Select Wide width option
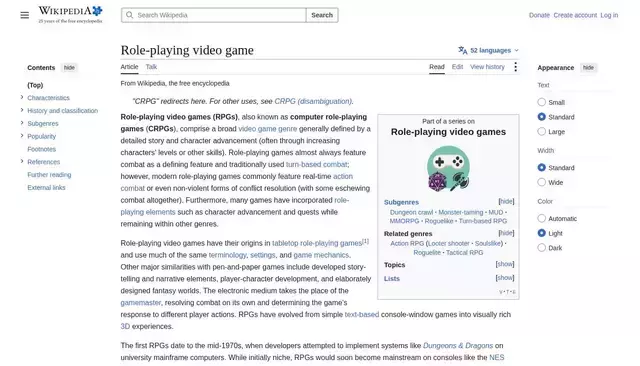The image size is (640, 366). pos(542,182)
